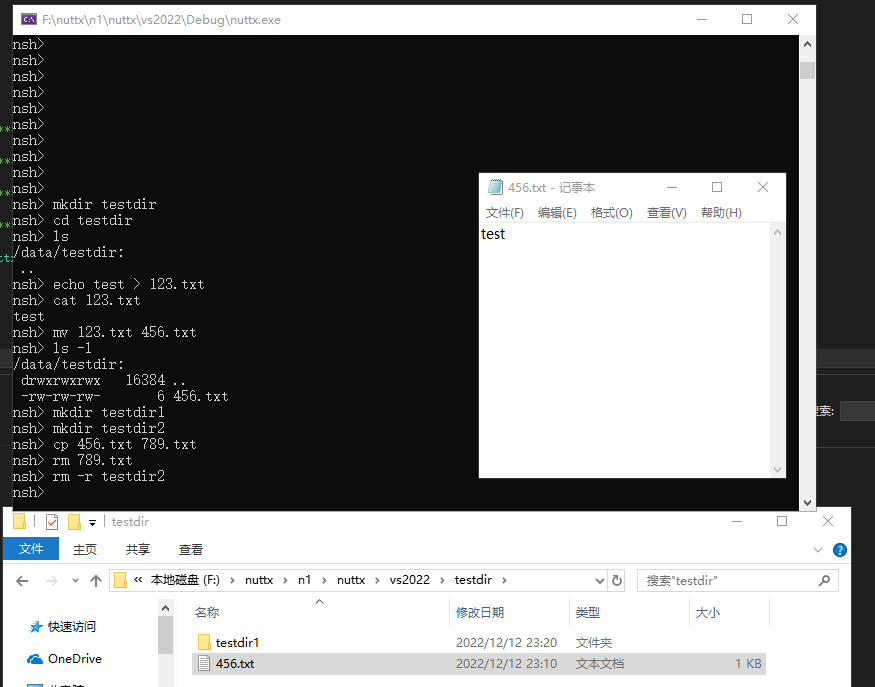This screenshot has width=875, height=687.
Task: Sort by 名称 column header
Action: (207, 613)
